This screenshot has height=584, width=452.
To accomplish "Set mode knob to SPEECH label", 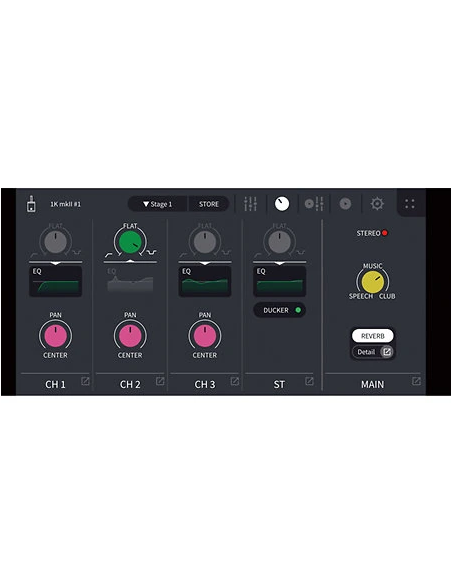I will tap(361, 296).
